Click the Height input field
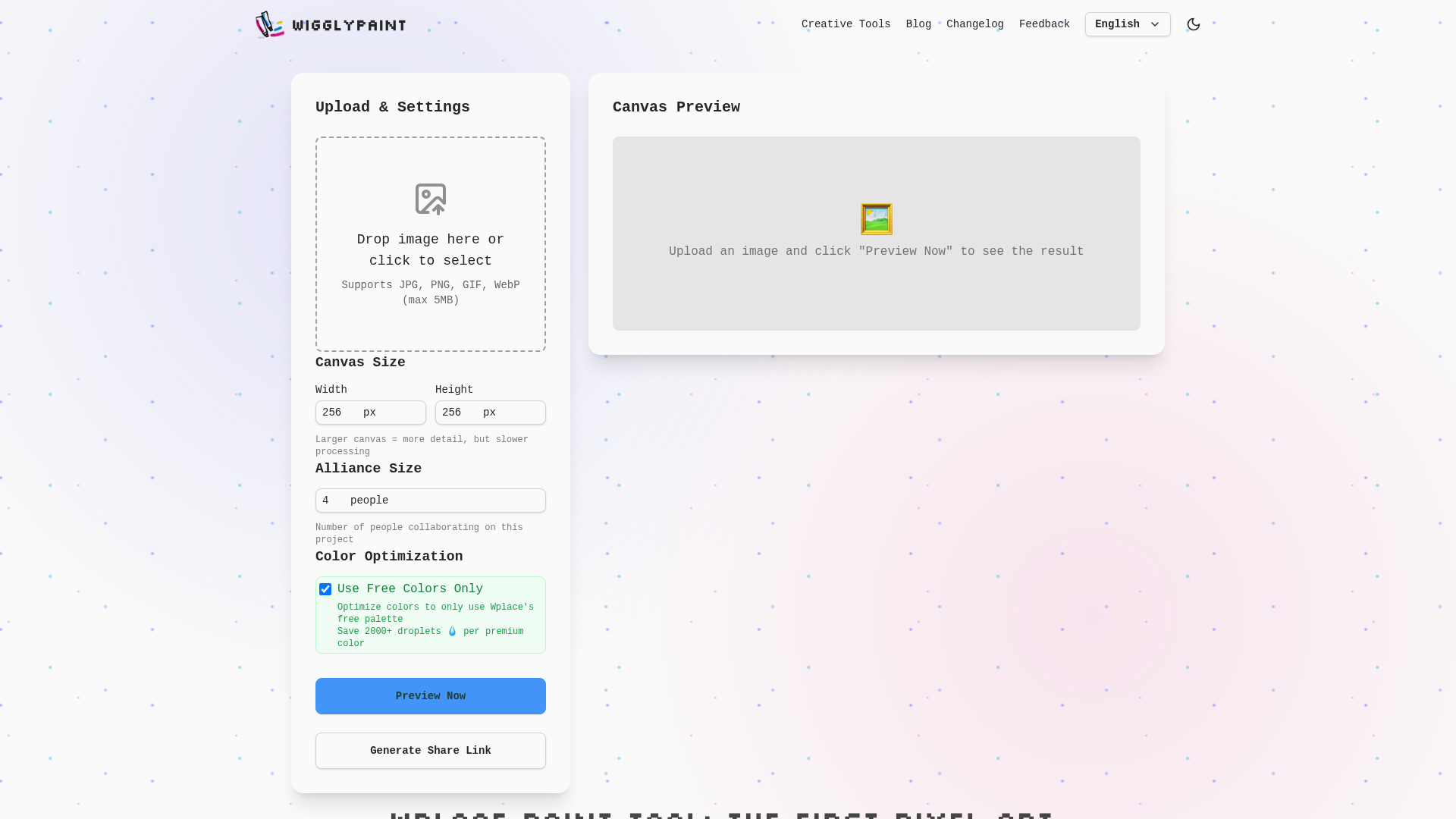 point(490,413)
